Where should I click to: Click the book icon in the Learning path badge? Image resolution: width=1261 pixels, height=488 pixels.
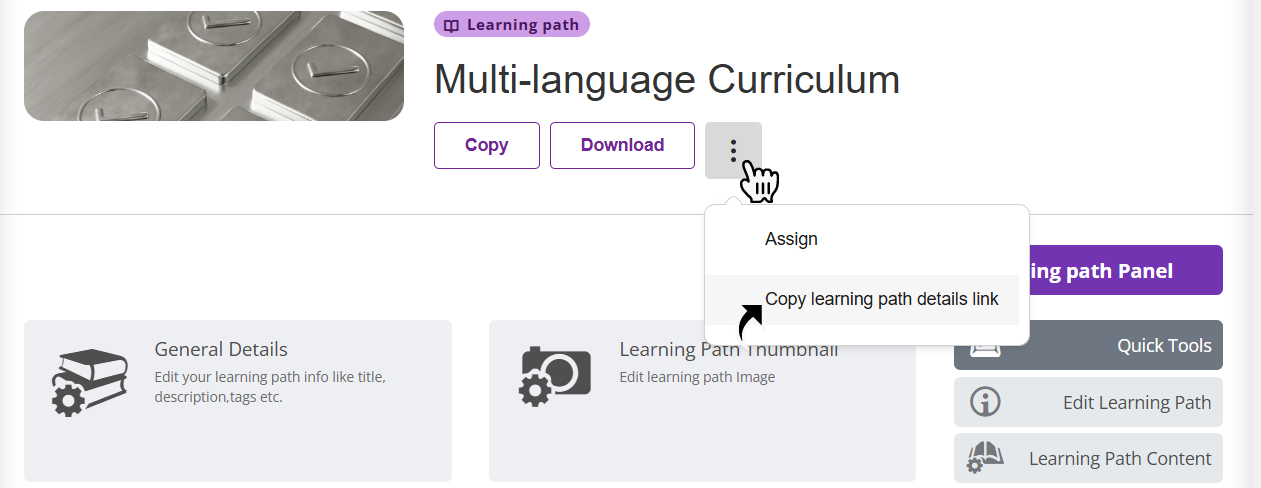(452, 25)
